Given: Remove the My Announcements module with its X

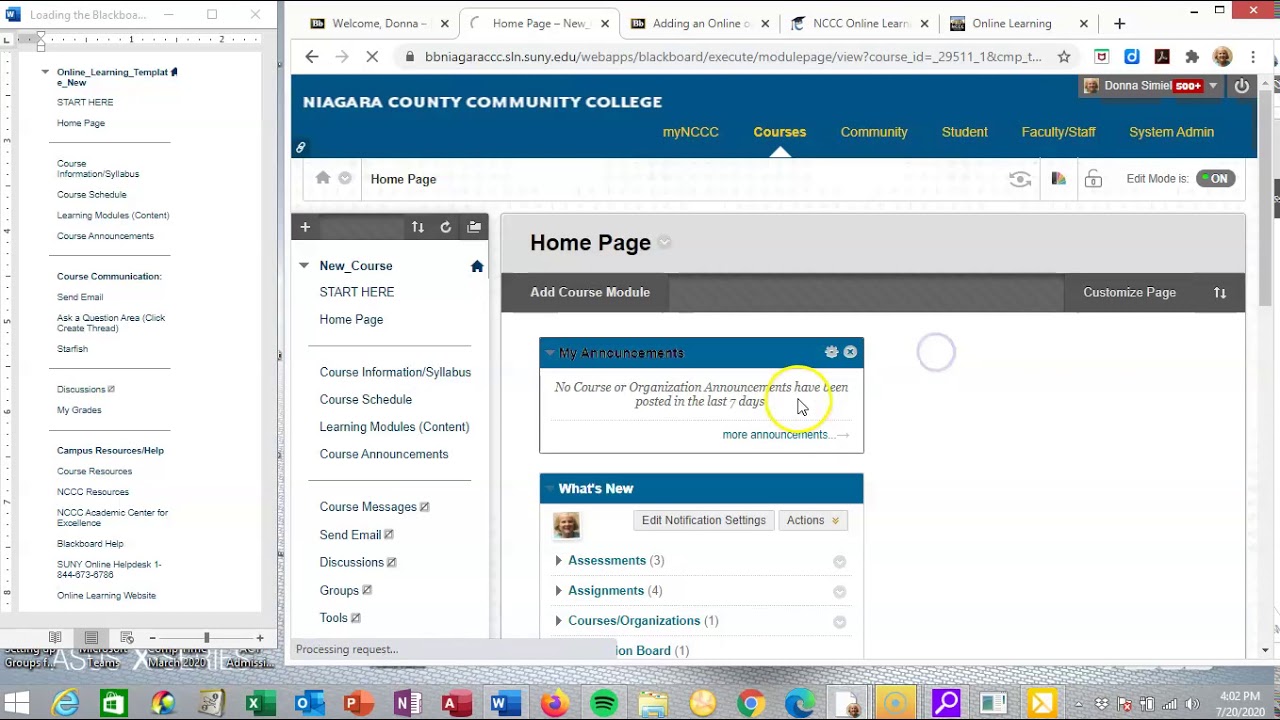Looking at the screenshot, I should 850,352.
